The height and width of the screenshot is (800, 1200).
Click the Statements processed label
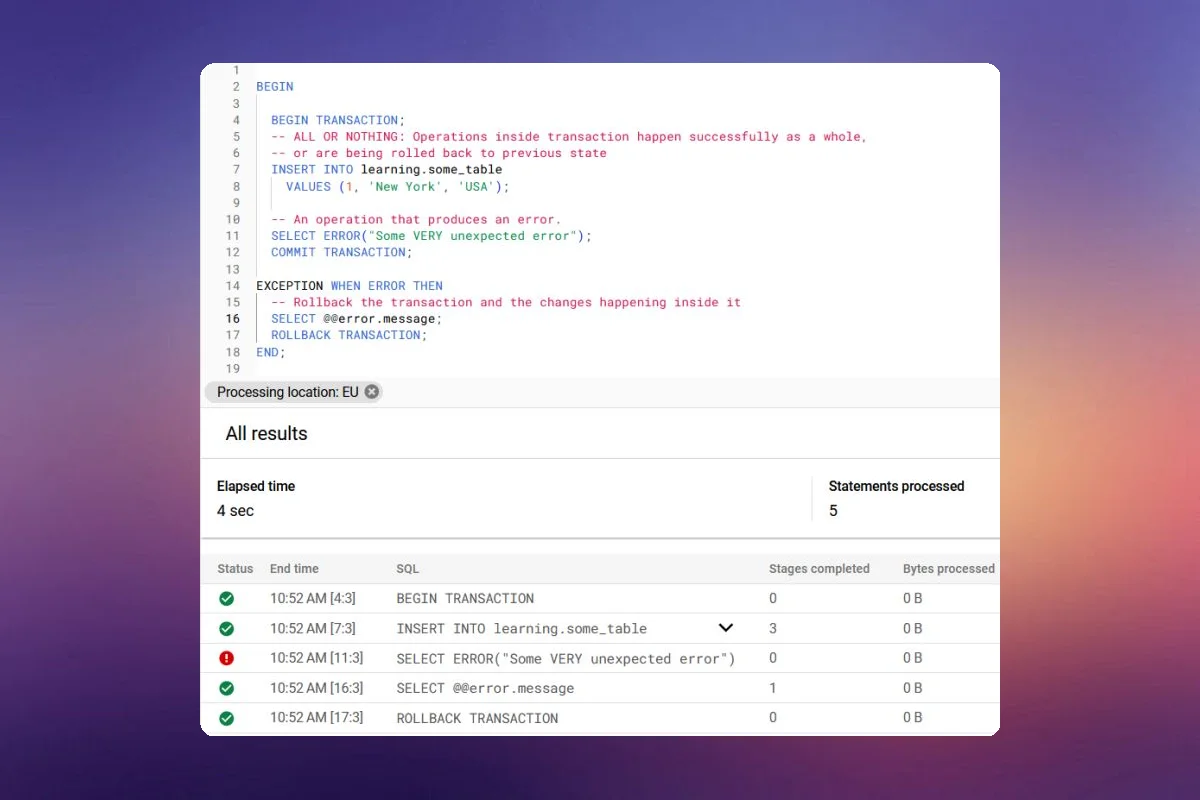click(896, 486)
